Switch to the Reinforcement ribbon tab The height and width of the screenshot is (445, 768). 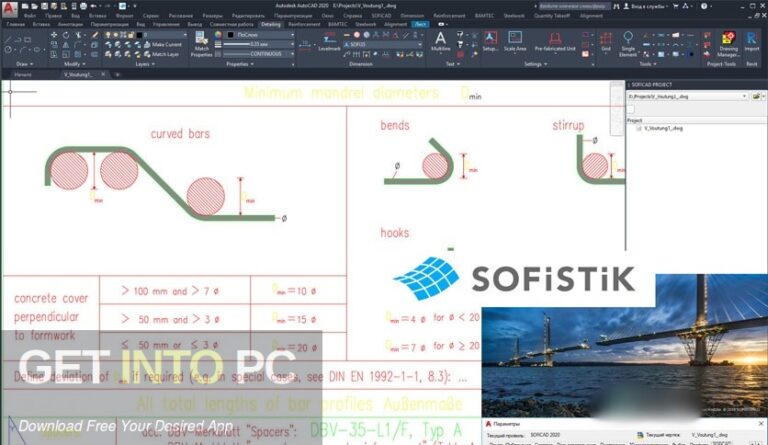[x=304, y=24]
